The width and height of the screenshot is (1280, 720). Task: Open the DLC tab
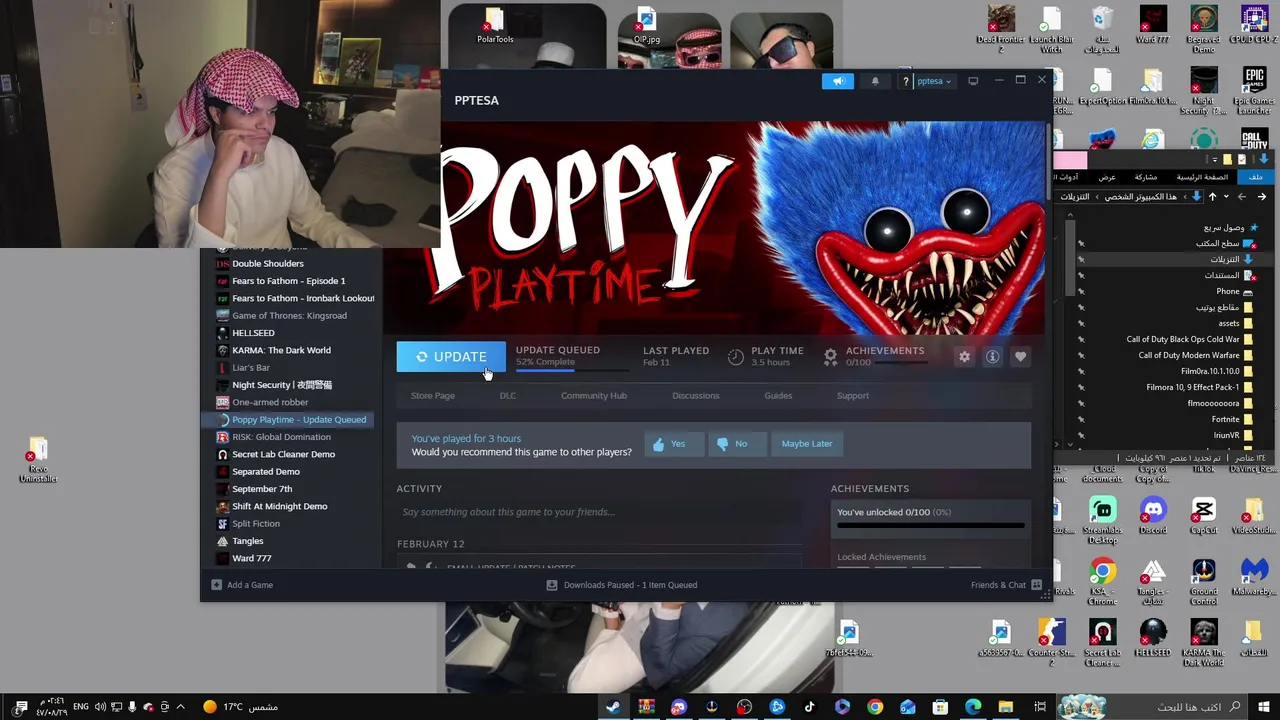508,396
